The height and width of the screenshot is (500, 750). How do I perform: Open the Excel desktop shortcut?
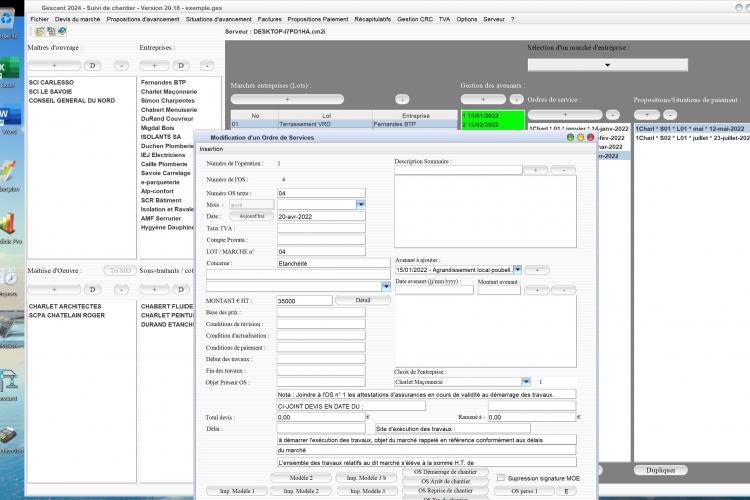(x=8, y=72)
